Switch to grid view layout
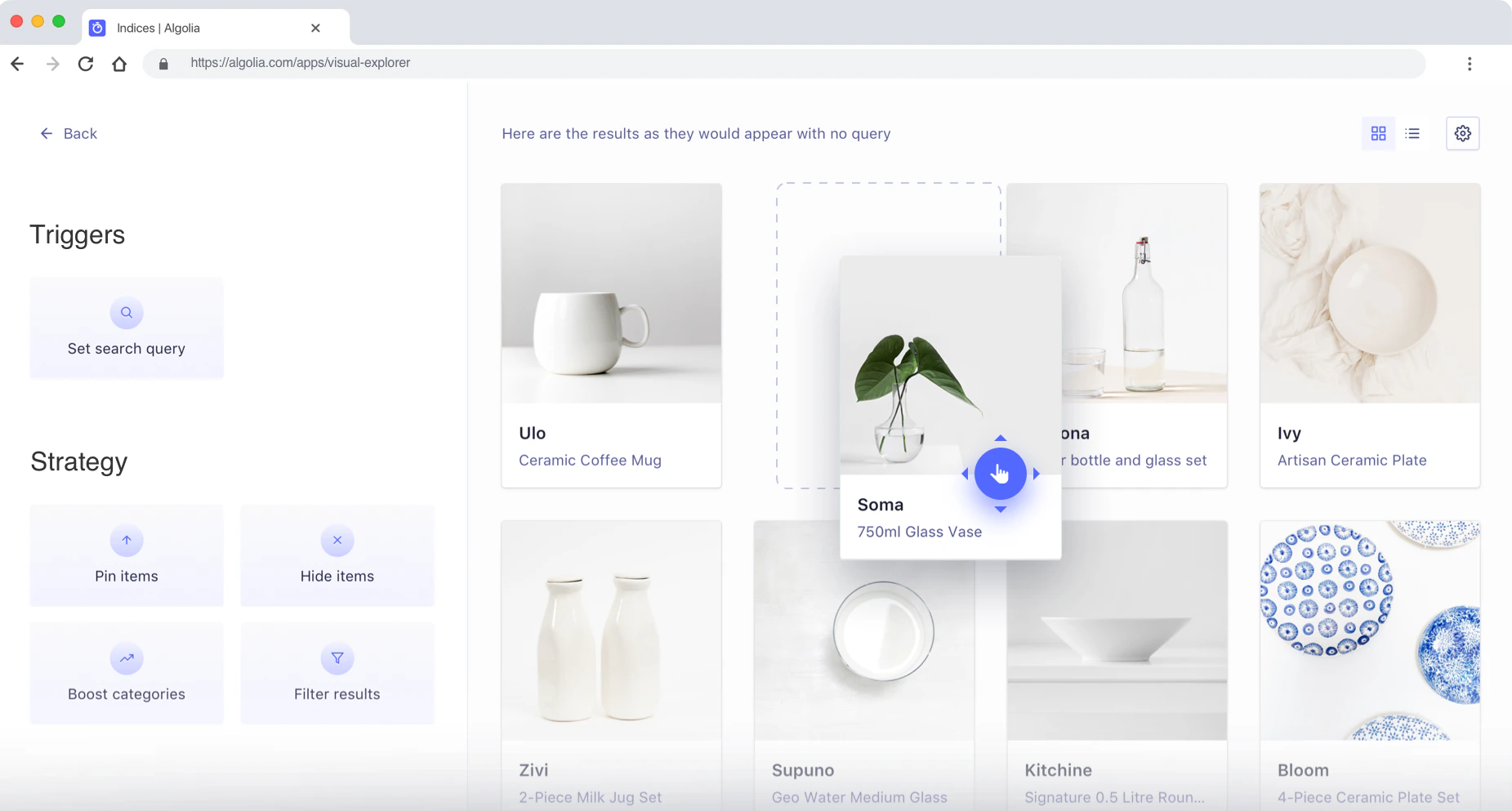The height and width of the screenshot is (811, 1512). (x=1378, y=133)
